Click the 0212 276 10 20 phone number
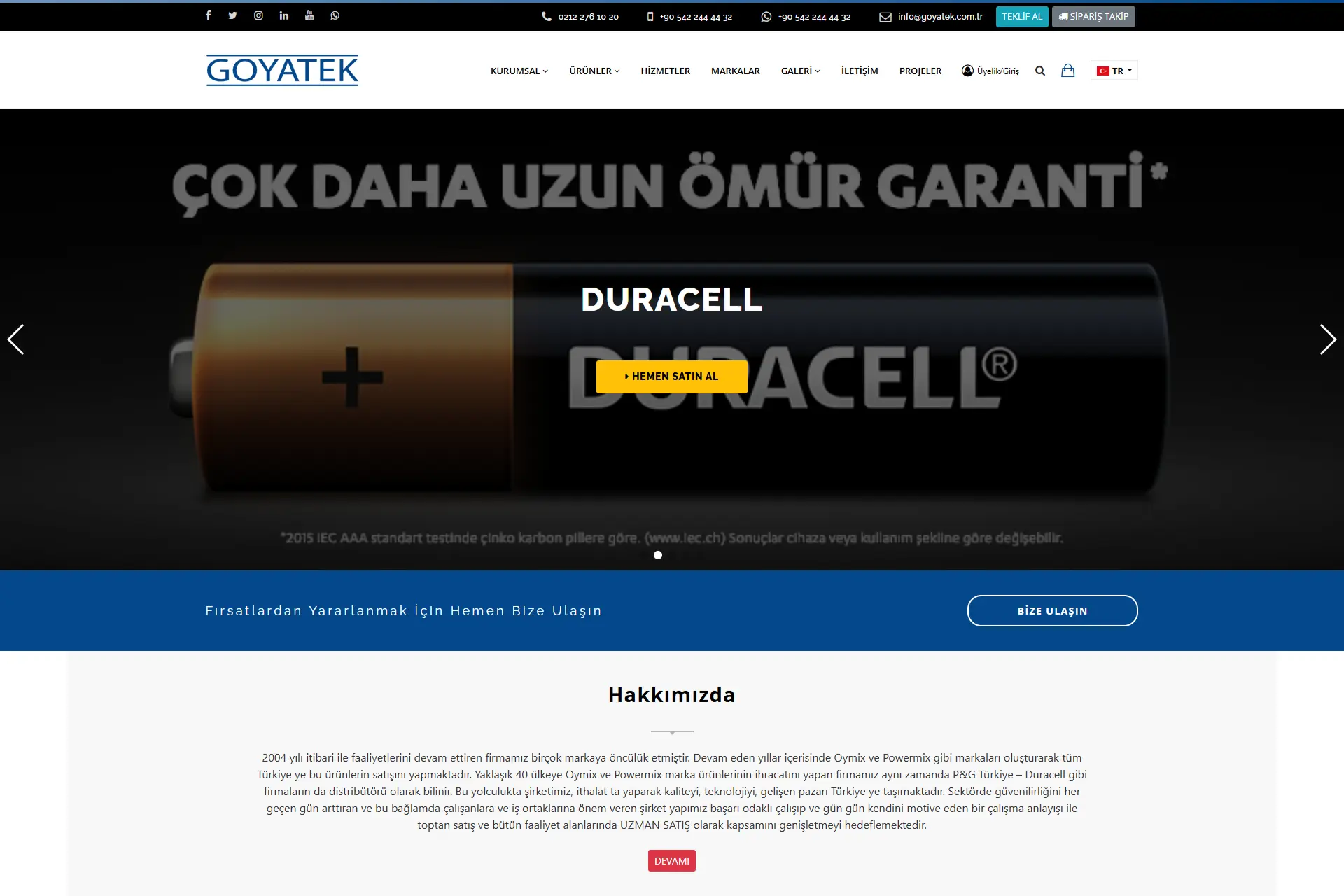 [x=589, y=17]
